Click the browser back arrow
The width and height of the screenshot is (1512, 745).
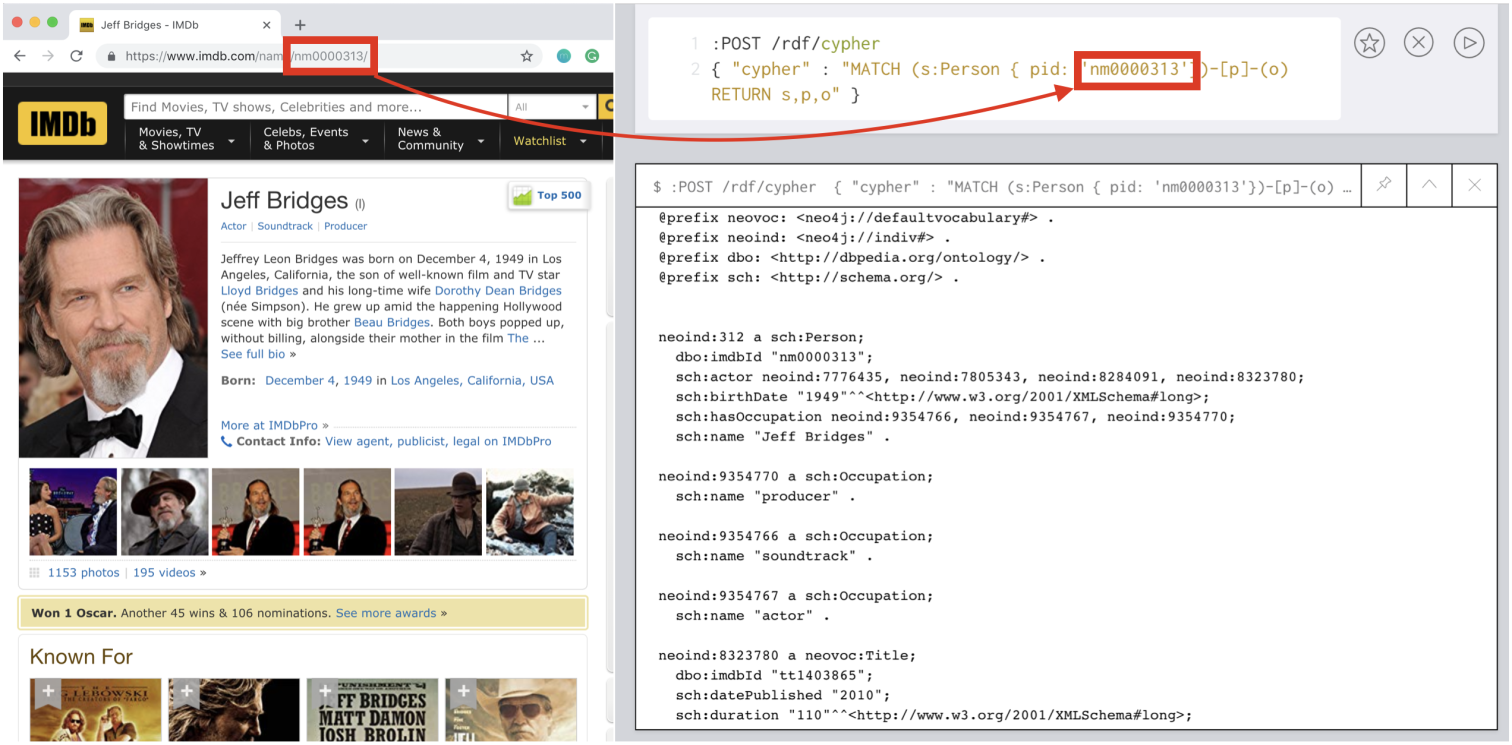[19, 56]
